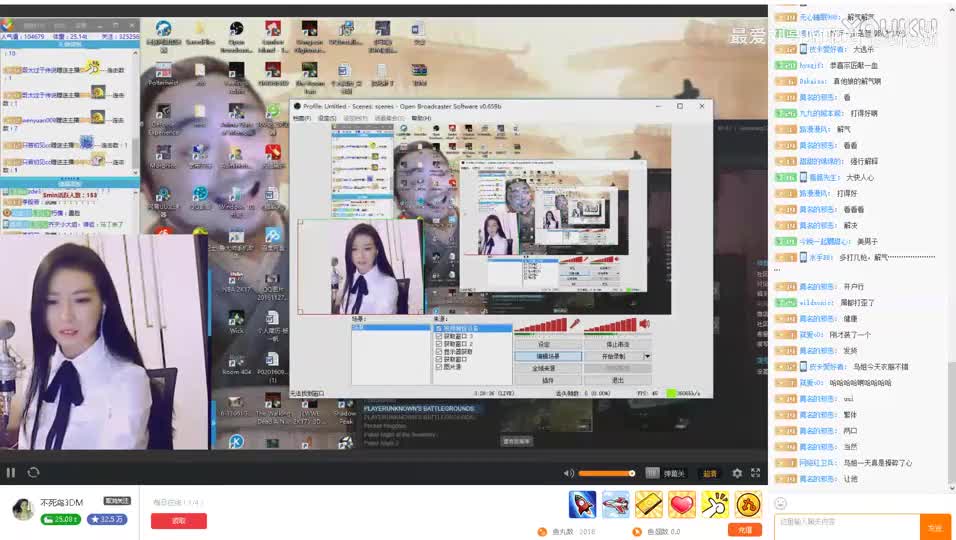Expand the arrow beside 开始录制
956x540 pixels.
(647, 357)
